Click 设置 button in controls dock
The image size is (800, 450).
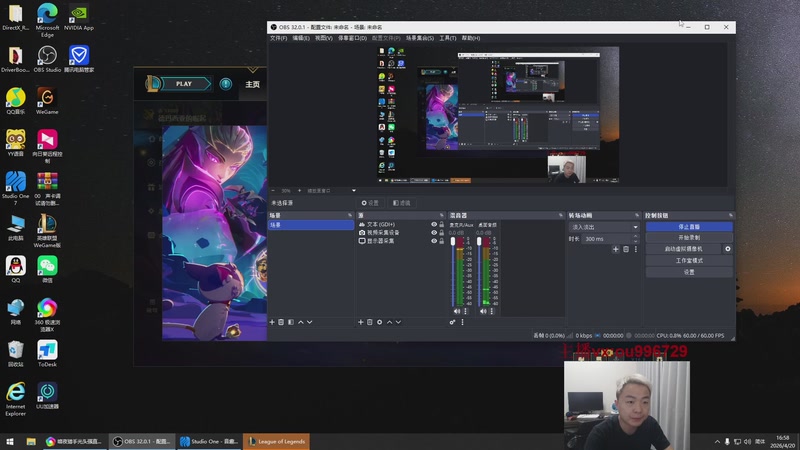689,272
